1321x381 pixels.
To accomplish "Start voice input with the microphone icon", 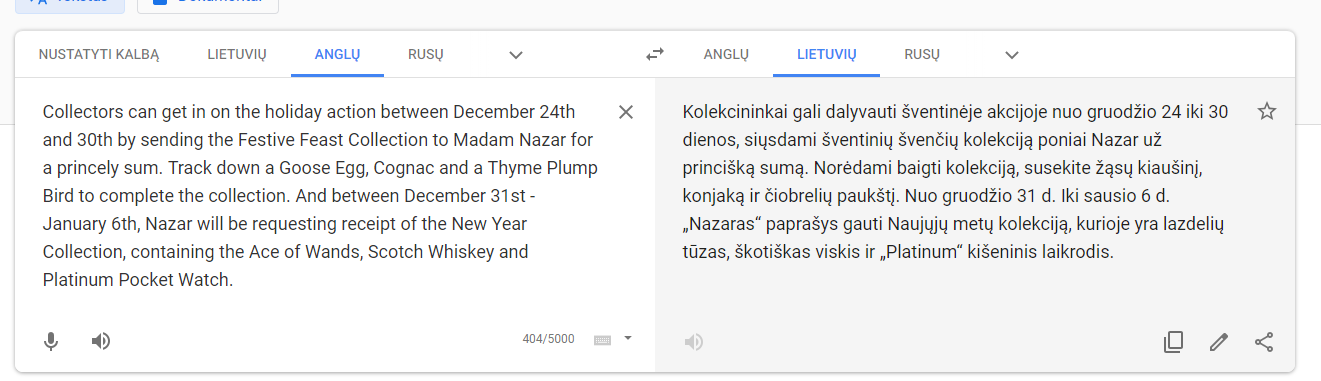I will pyautogui.click(x=51, y=341).
